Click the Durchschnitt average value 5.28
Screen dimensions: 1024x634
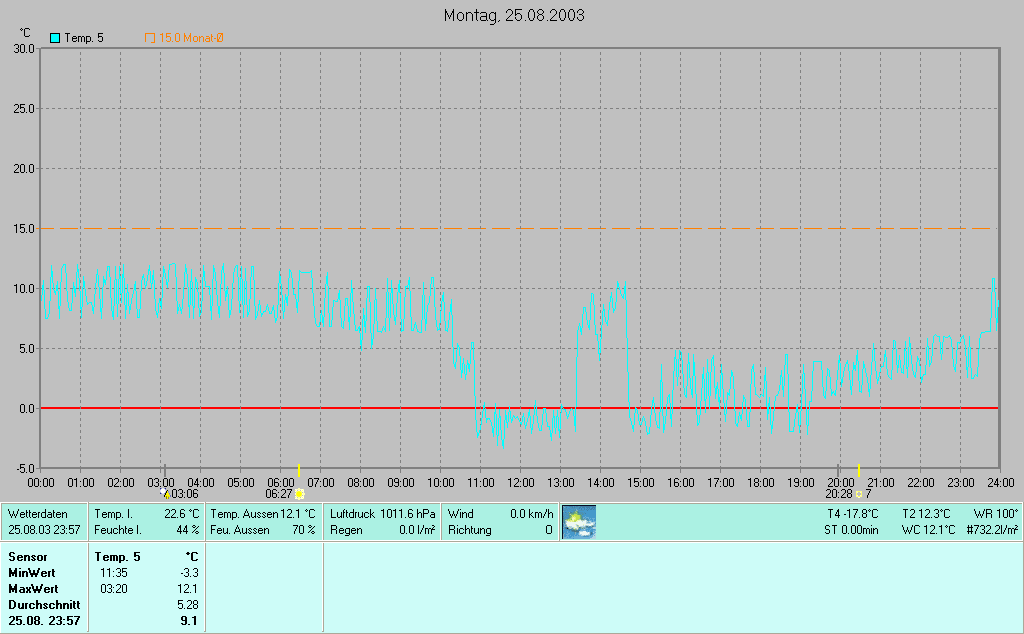click(187, 604)
